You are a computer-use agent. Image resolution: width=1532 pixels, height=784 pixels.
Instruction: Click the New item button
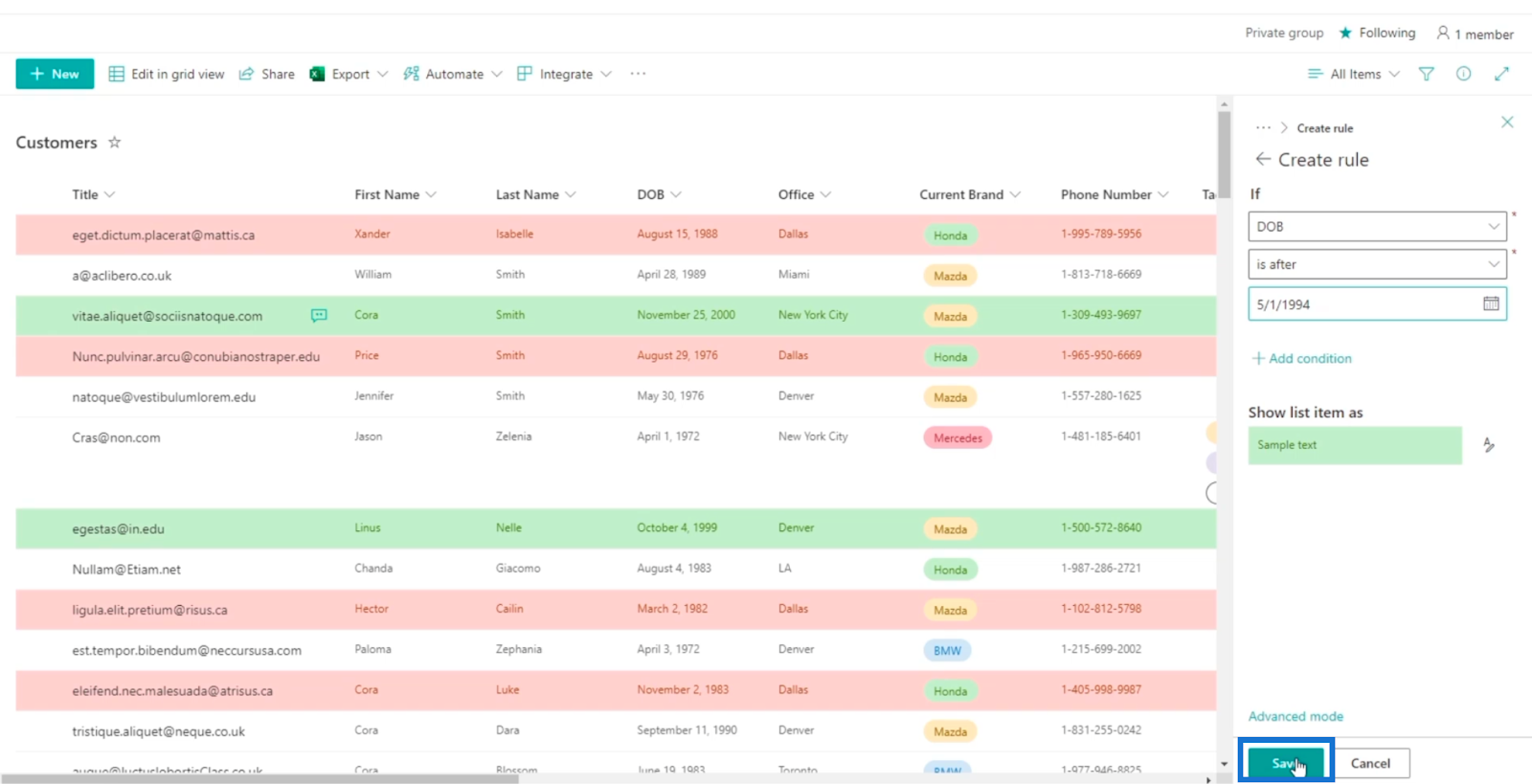point(55,74)
